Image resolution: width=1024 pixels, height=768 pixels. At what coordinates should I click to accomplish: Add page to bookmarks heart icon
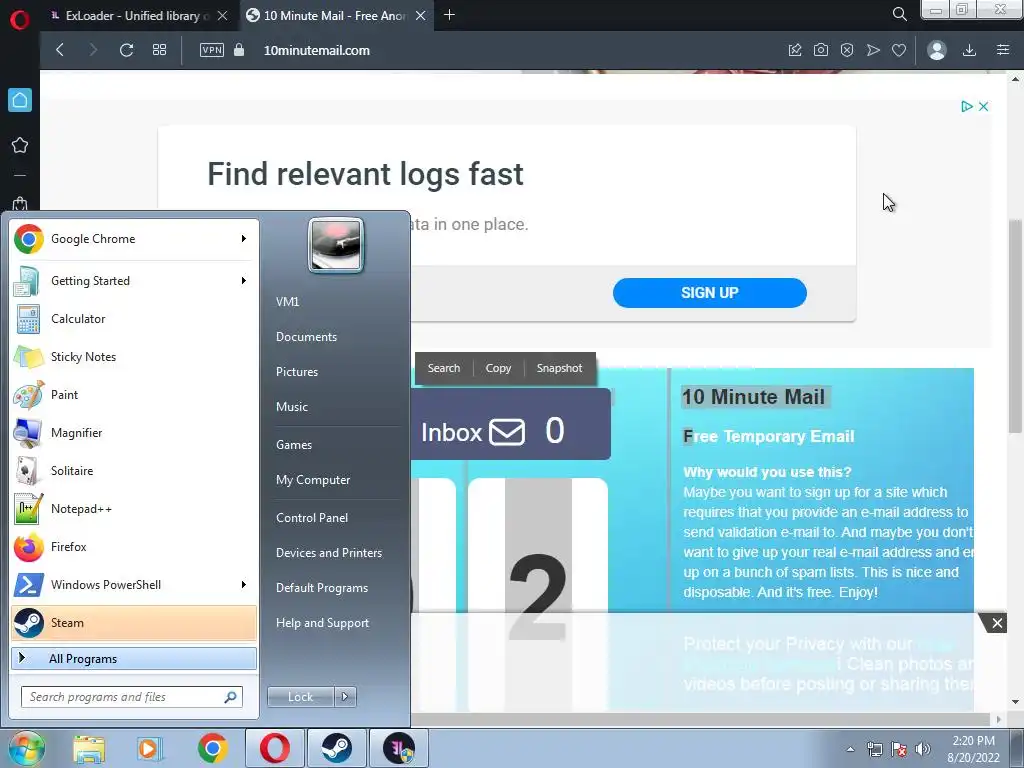tap(899, 50)
